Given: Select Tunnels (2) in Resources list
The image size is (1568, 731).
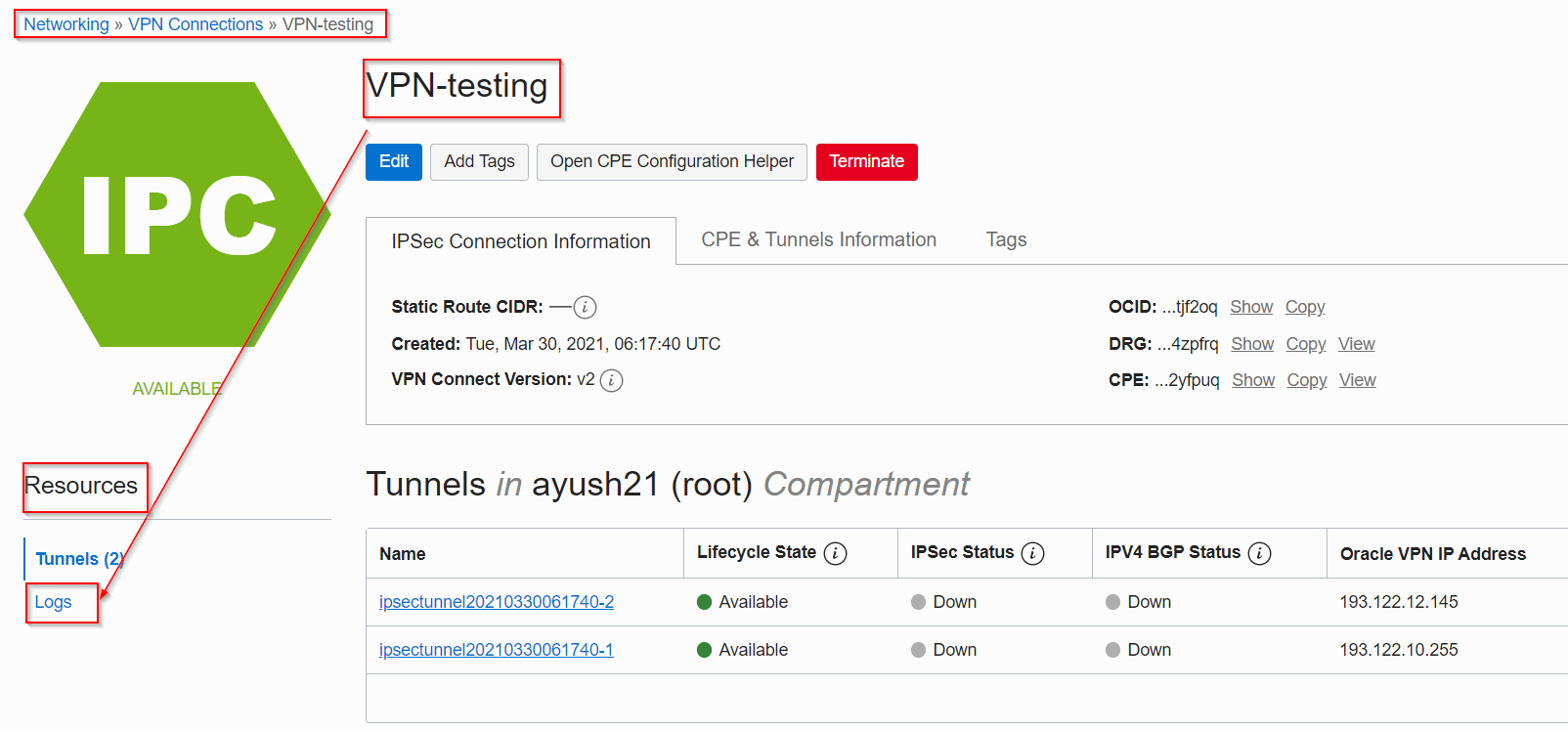Looking at the screenshot, I should coord(79,559).
